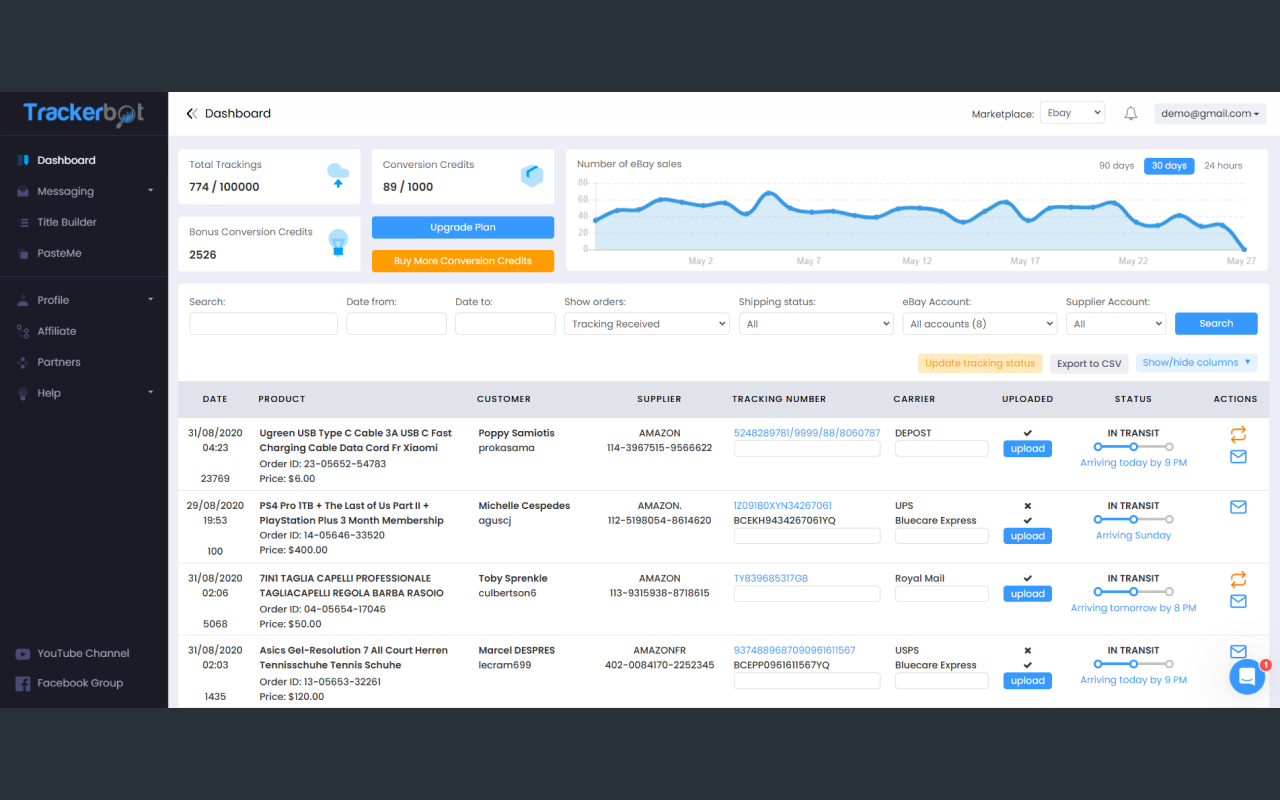1280x800 pixels.
Task: Click Buy More Conversion Credits button
Action: click(463, 261)
